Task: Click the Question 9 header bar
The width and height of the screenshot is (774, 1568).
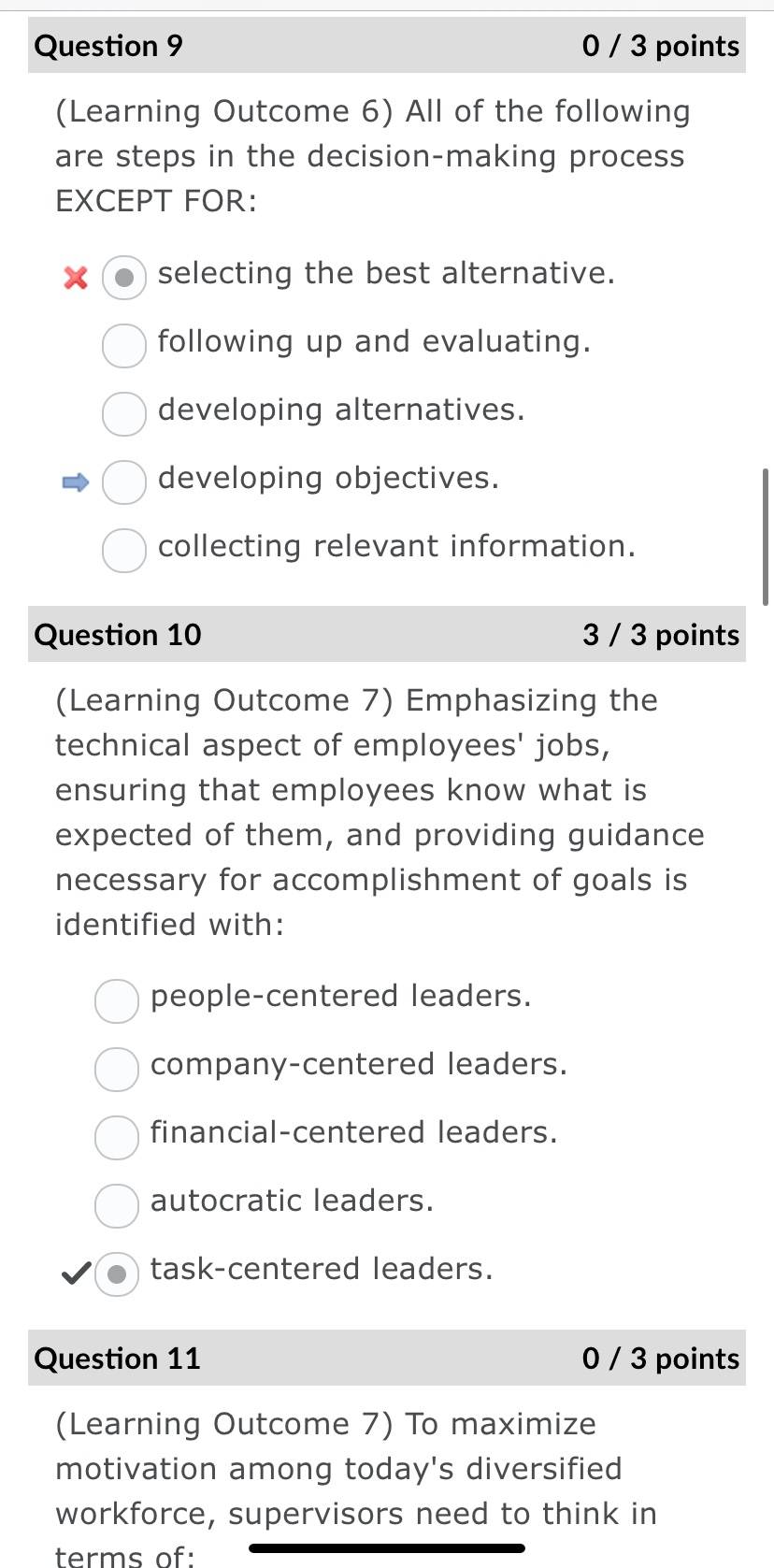Action: (387, 45)
